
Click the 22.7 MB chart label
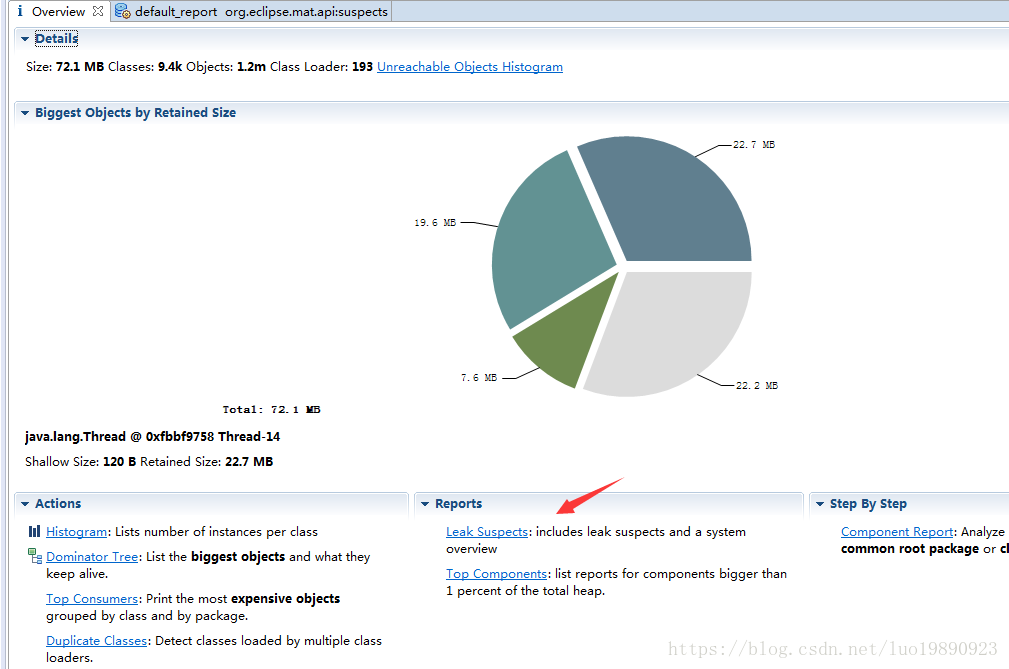point(754,145)
